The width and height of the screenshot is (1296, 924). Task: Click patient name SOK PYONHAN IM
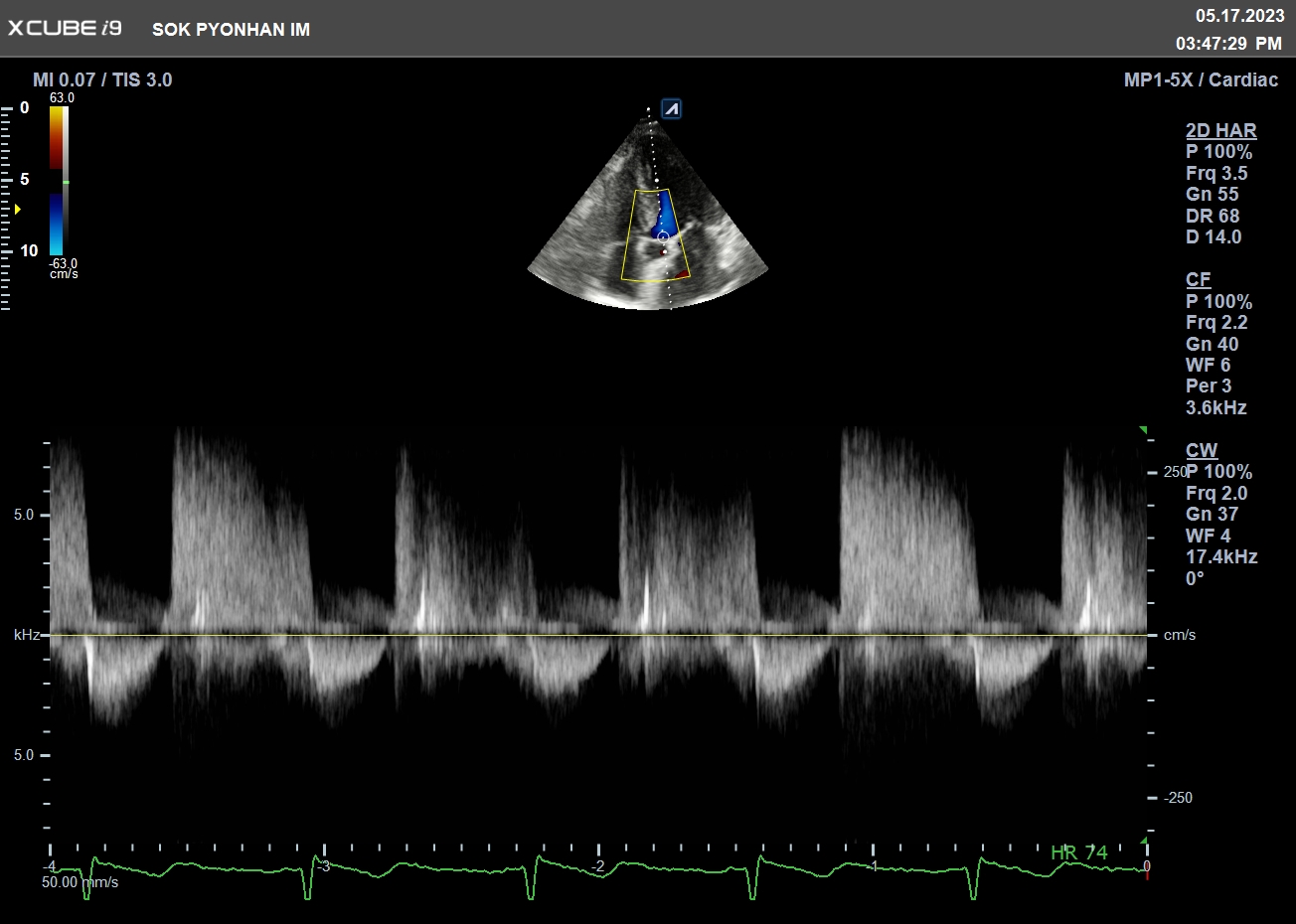point(231,30)
